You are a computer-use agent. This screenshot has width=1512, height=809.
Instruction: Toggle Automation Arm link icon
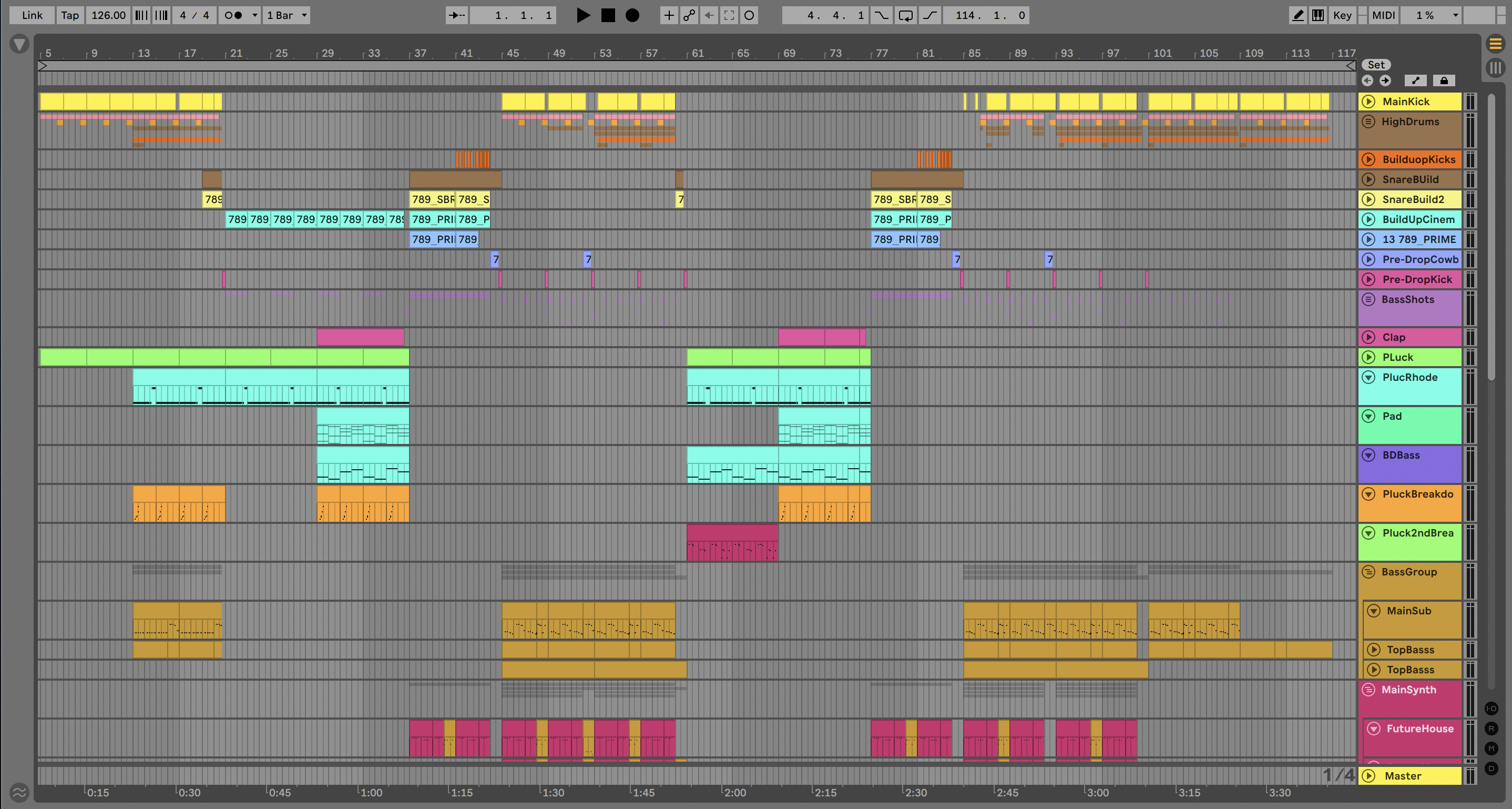point(689,15)
